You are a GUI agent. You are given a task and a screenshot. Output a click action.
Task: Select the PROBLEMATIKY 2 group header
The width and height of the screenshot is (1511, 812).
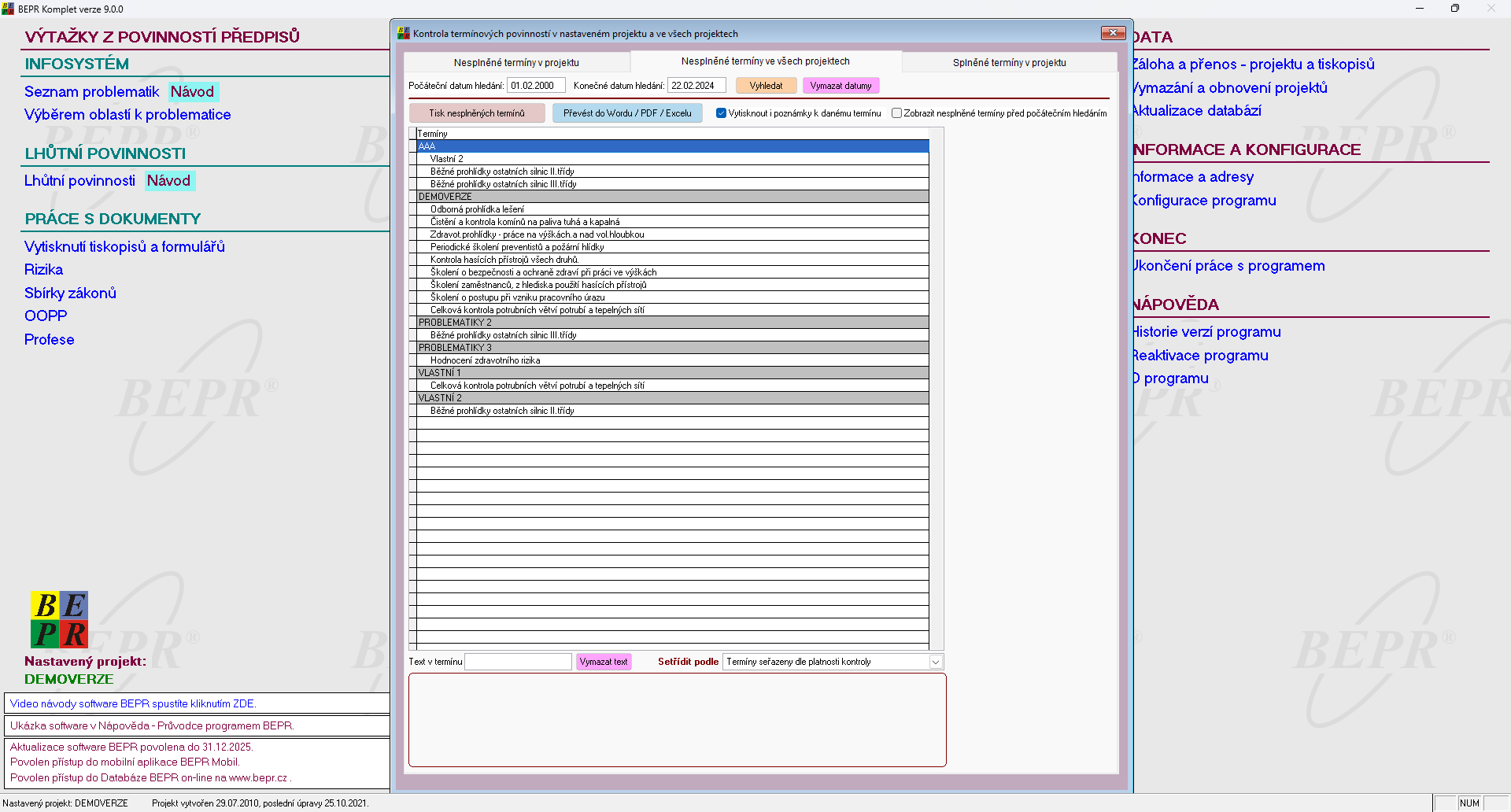[x=673, y=323]
